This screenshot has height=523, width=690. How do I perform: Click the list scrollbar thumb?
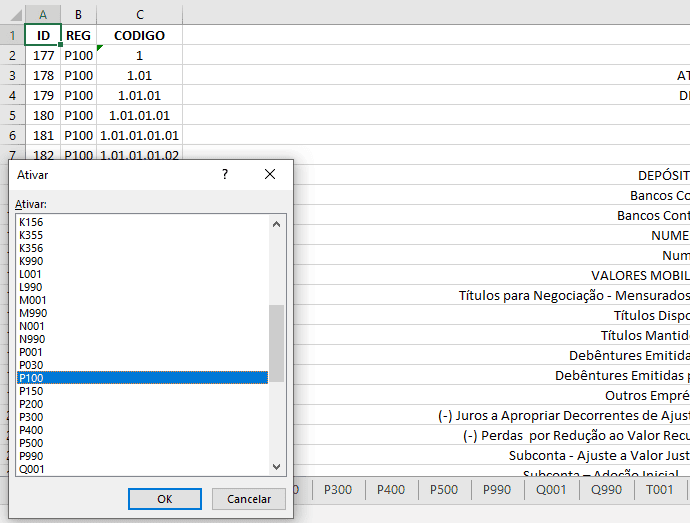277,343
